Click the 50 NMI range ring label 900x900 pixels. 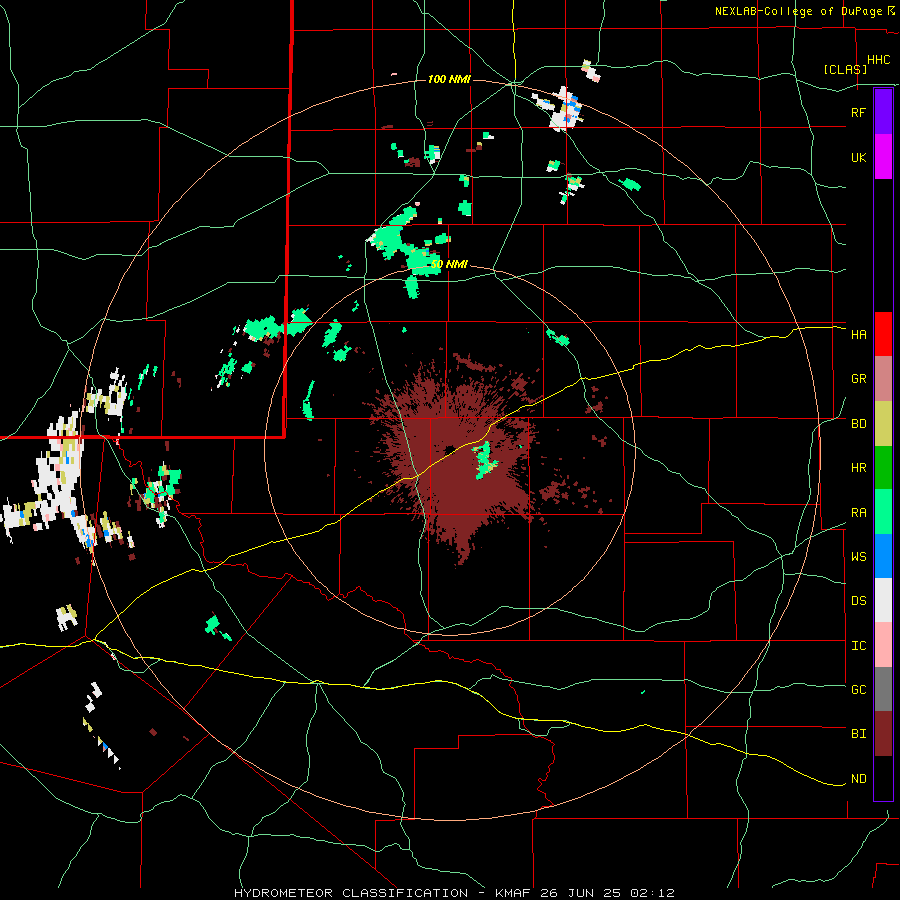pyautogui.click(x=449, y=265)
